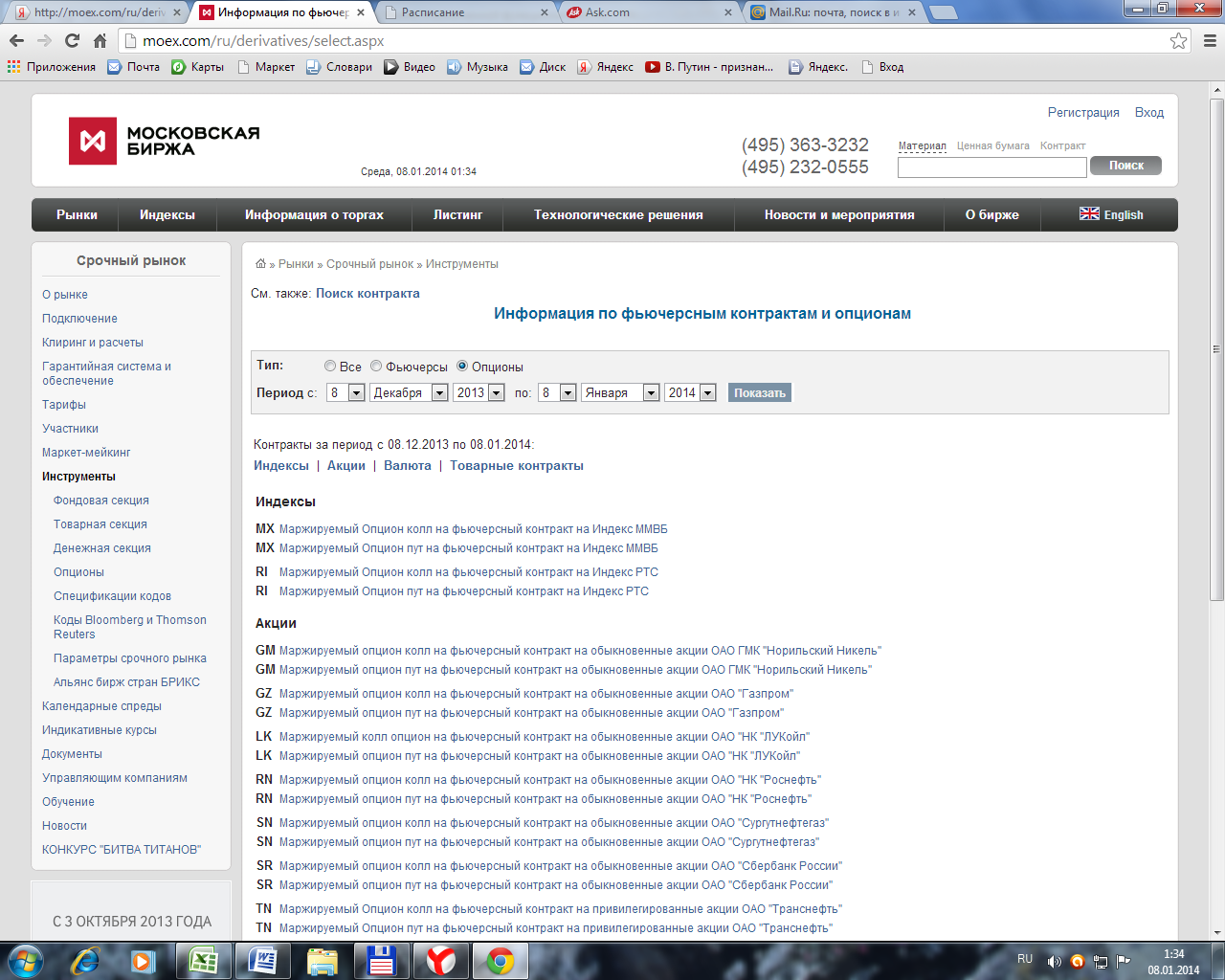
Task: Open Коды Bloomberg и Thomson Reuters link
Action: coord(130,627)
